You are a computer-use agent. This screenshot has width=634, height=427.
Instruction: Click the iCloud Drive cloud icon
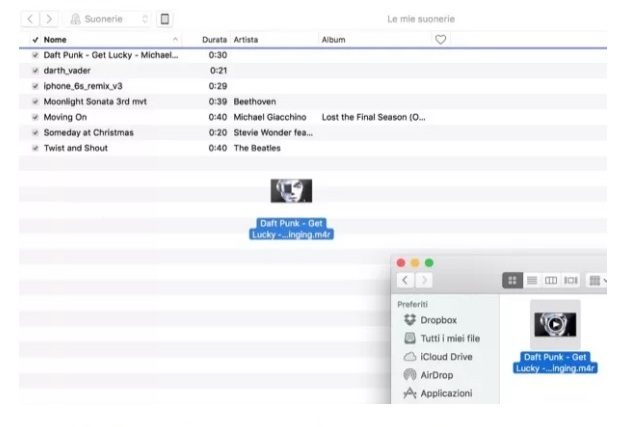pyautogui.click(x=410, y=357)
